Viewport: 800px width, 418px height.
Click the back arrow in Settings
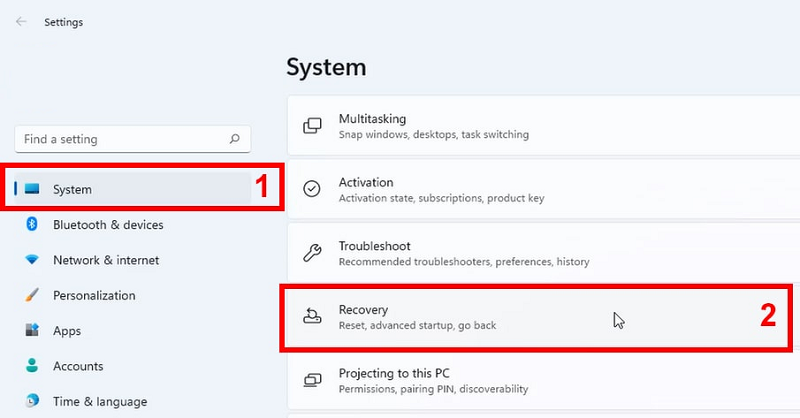(21, 21)
